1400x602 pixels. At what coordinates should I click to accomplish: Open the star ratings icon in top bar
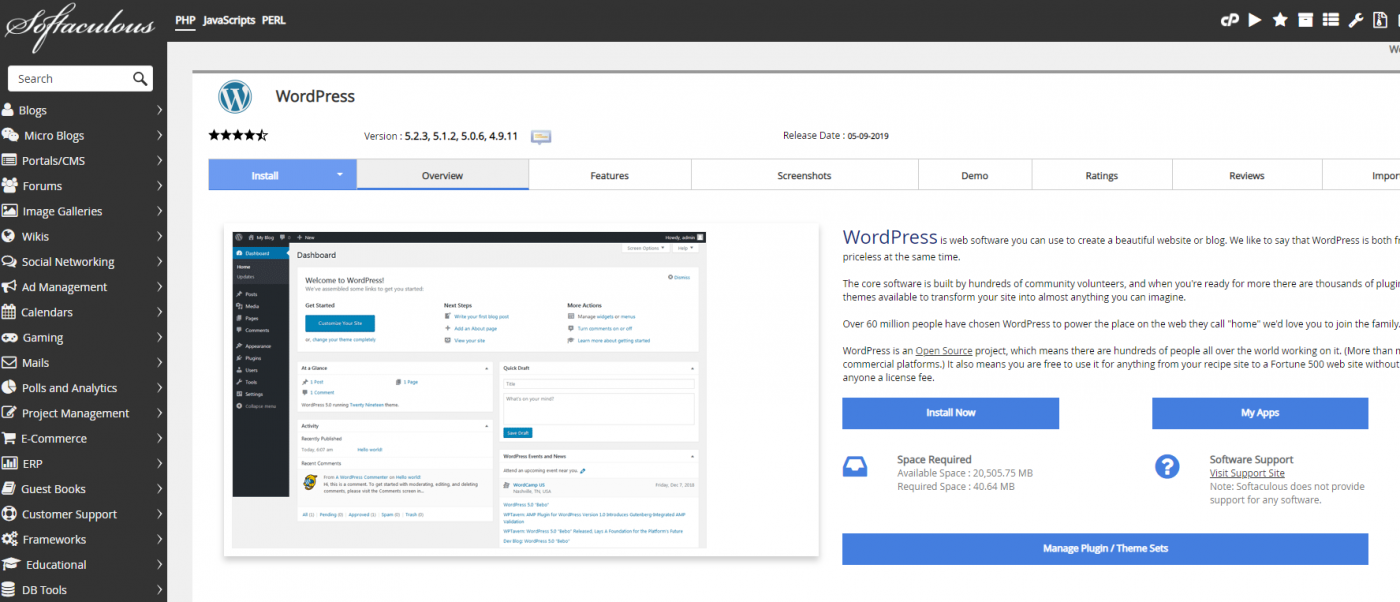1280,20
